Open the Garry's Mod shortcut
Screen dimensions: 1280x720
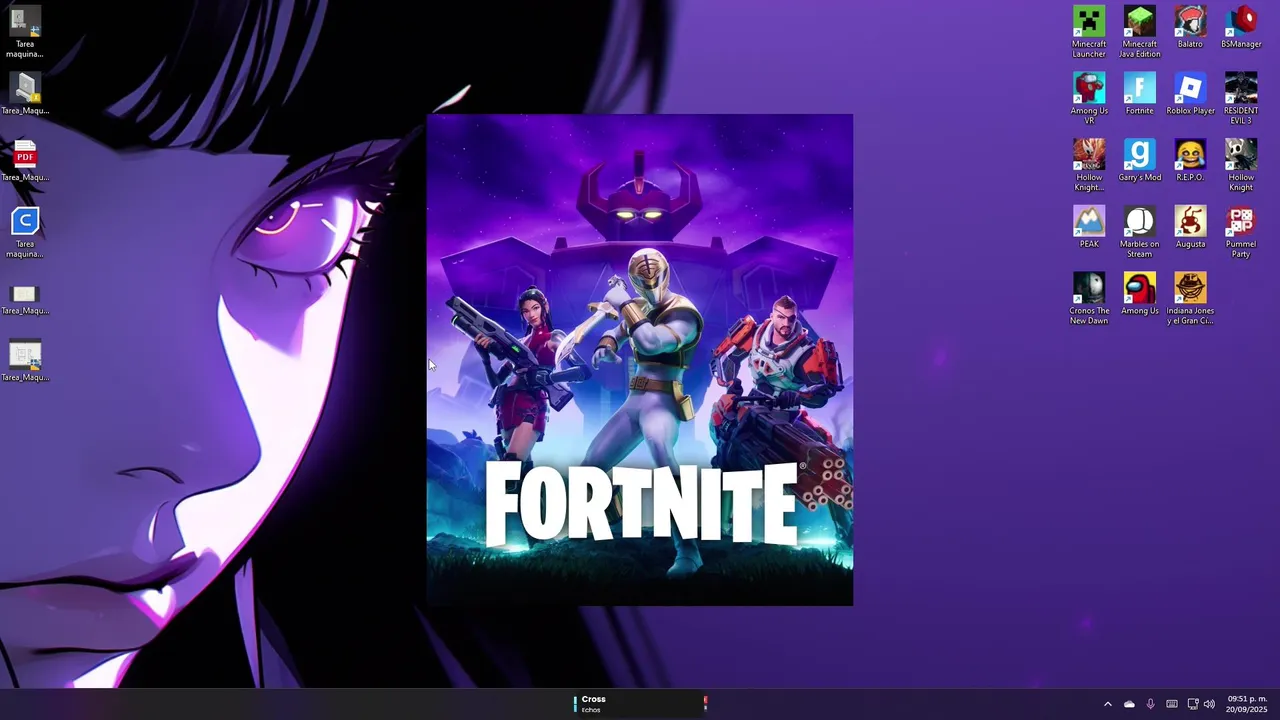(x=1140, y=160)
